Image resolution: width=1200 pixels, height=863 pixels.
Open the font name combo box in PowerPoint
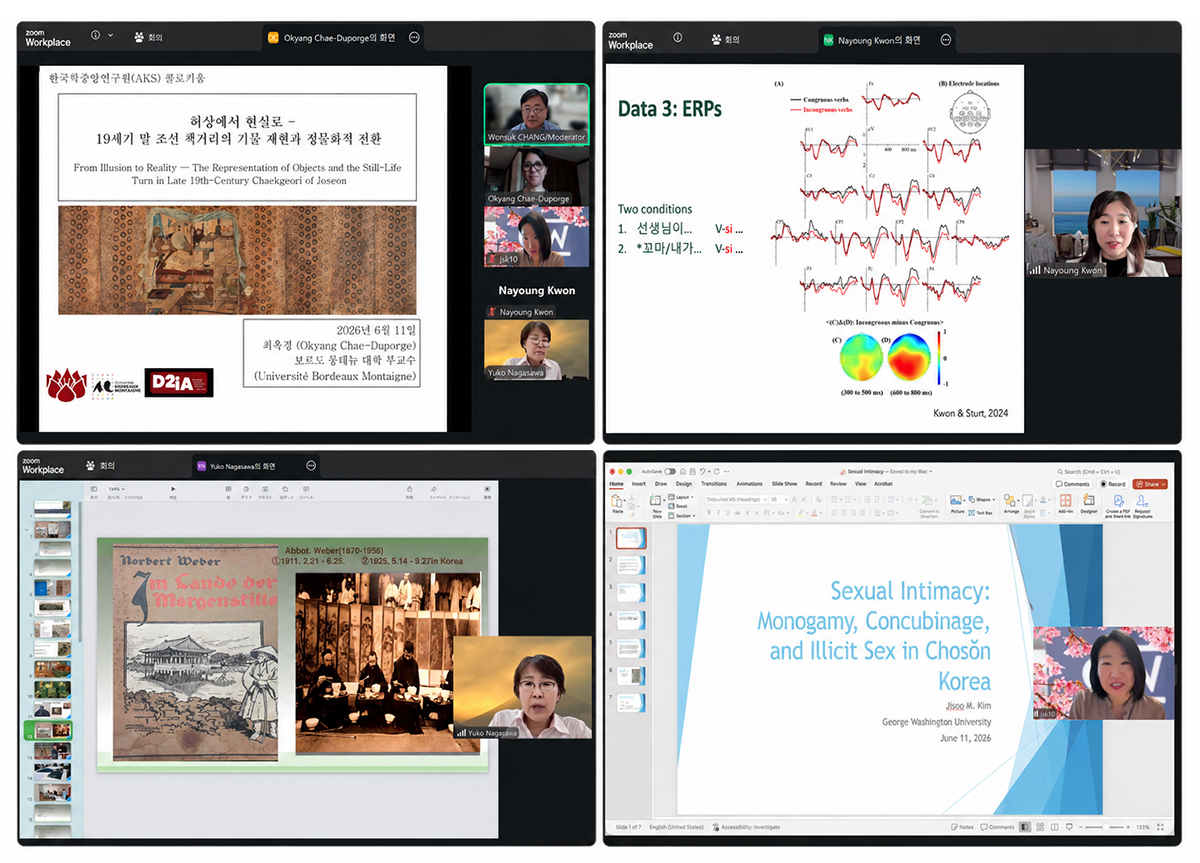[x=735, y=499]
